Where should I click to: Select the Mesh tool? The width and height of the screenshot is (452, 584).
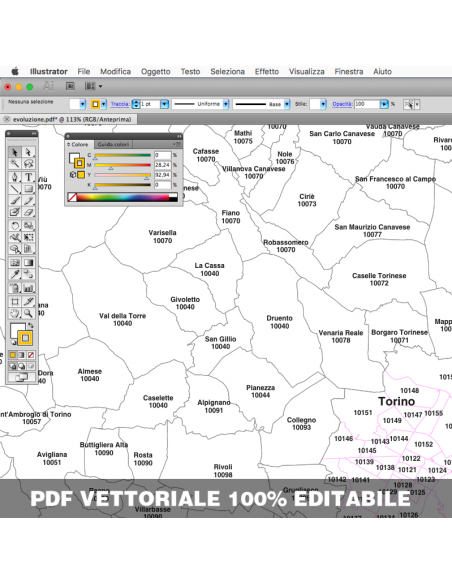click(x=15, y=263)
